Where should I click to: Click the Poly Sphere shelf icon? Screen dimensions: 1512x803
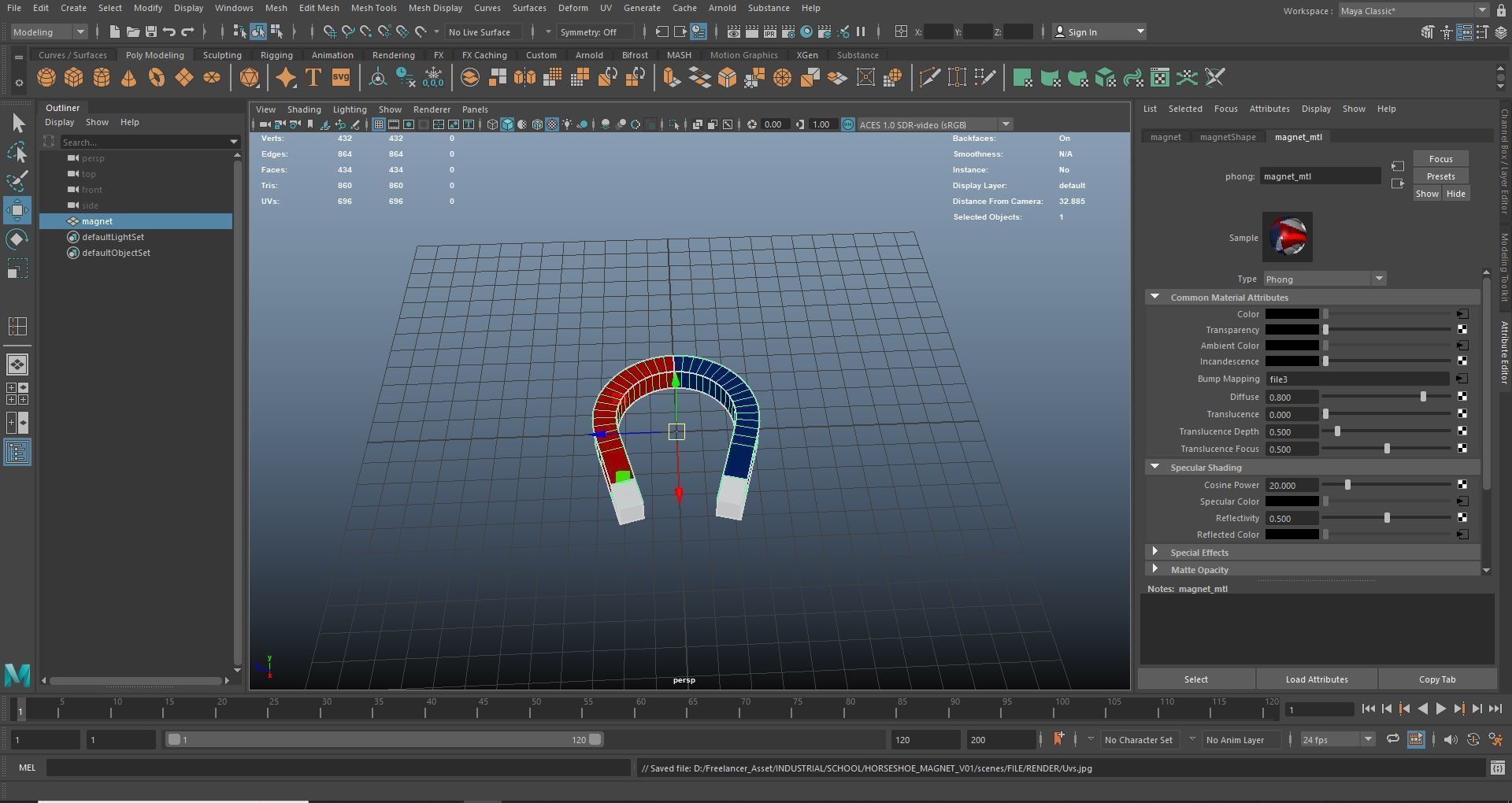[46, 78]
